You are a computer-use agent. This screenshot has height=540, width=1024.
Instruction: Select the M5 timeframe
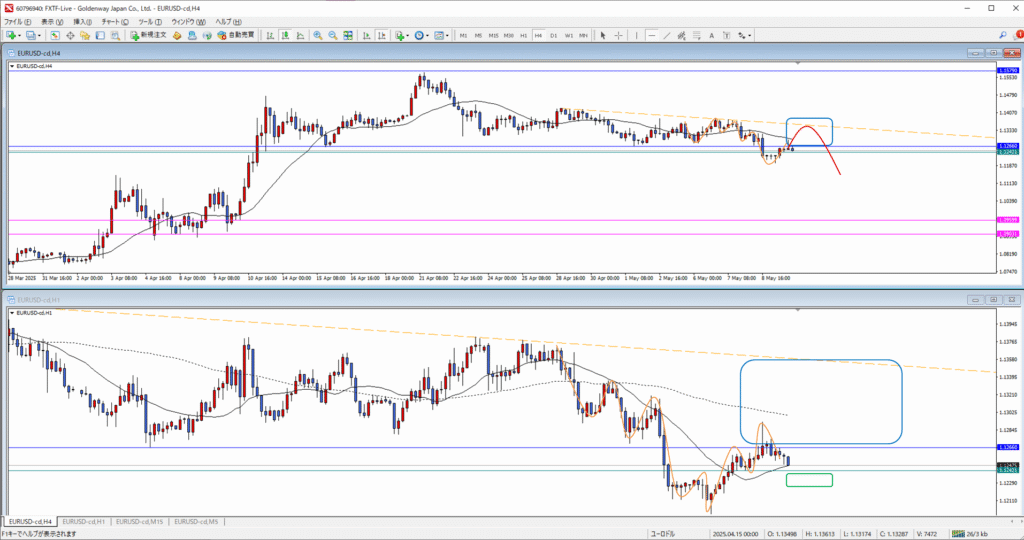478,35
